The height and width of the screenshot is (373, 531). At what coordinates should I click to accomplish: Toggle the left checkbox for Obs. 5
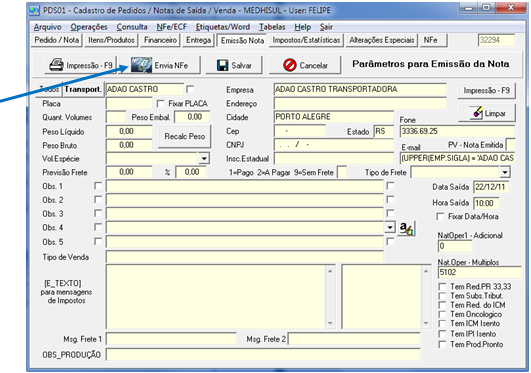coord(98,241)
